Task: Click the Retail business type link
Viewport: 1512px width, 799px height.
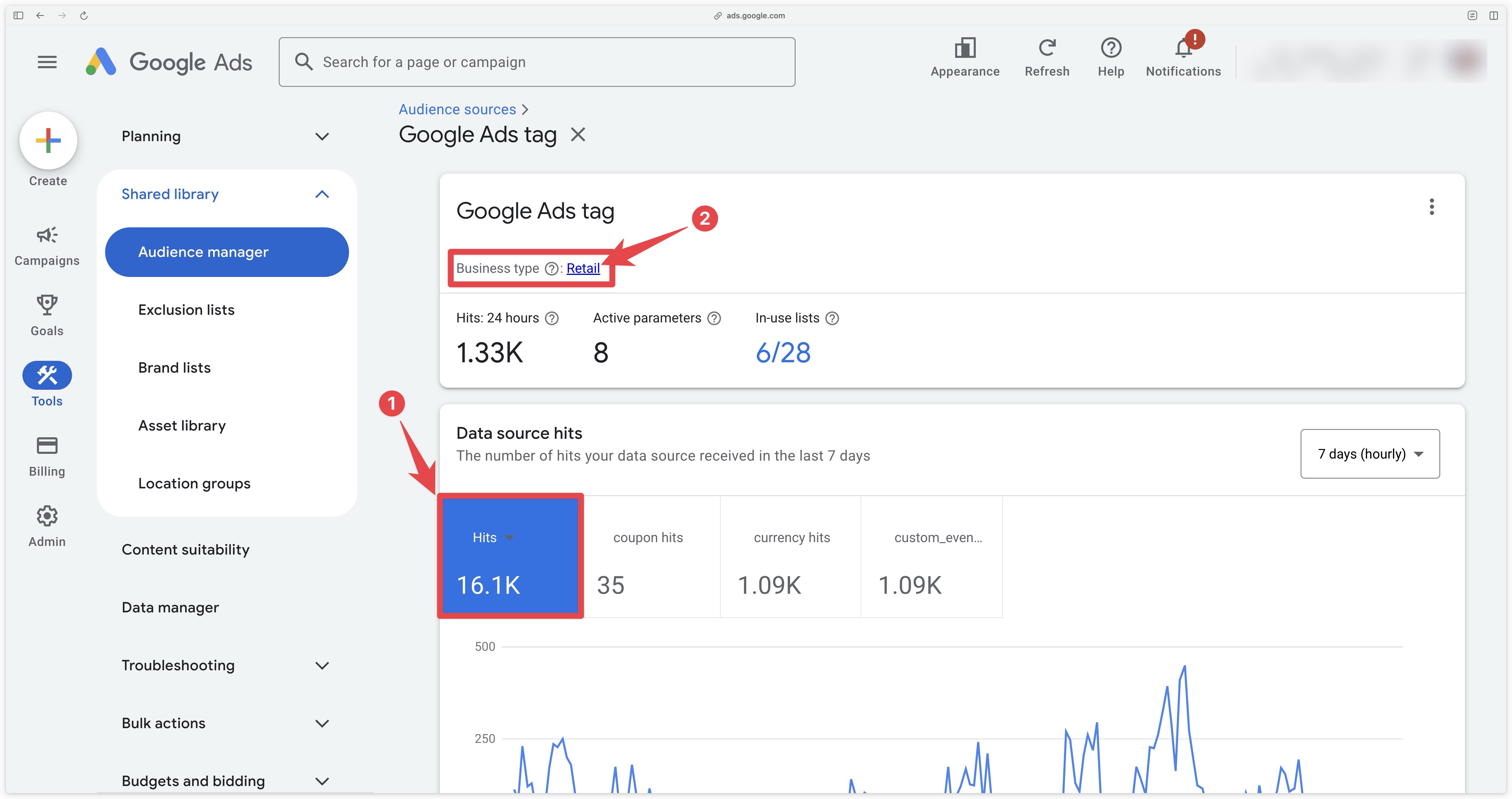Action: [x=583, y=268]
